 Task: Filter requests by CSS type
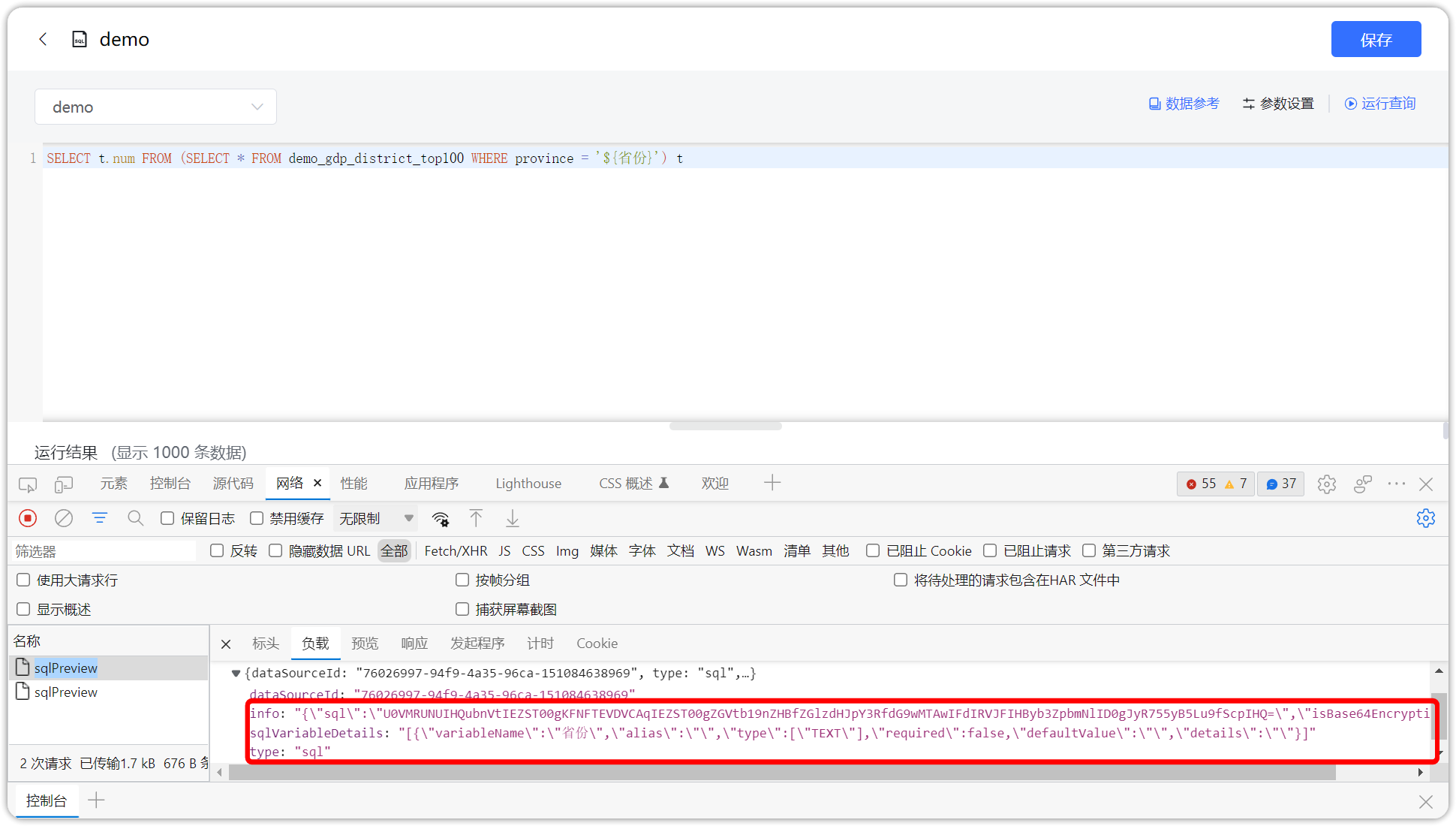pyautogui.click(x=533, y=551)
